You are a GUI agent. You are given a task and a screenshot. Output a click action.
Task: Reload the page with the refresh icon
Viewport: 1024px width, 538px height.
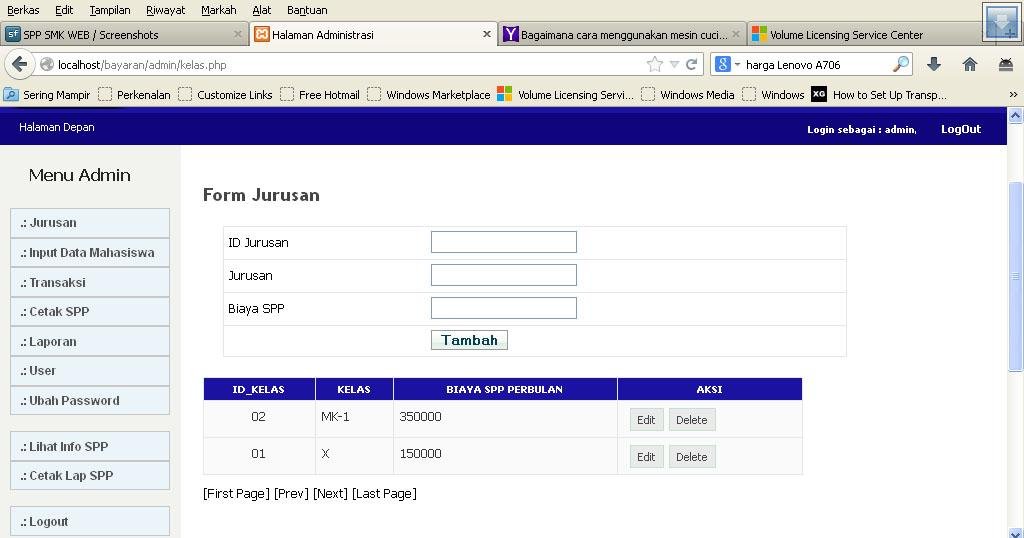click(x=691, y=64)
